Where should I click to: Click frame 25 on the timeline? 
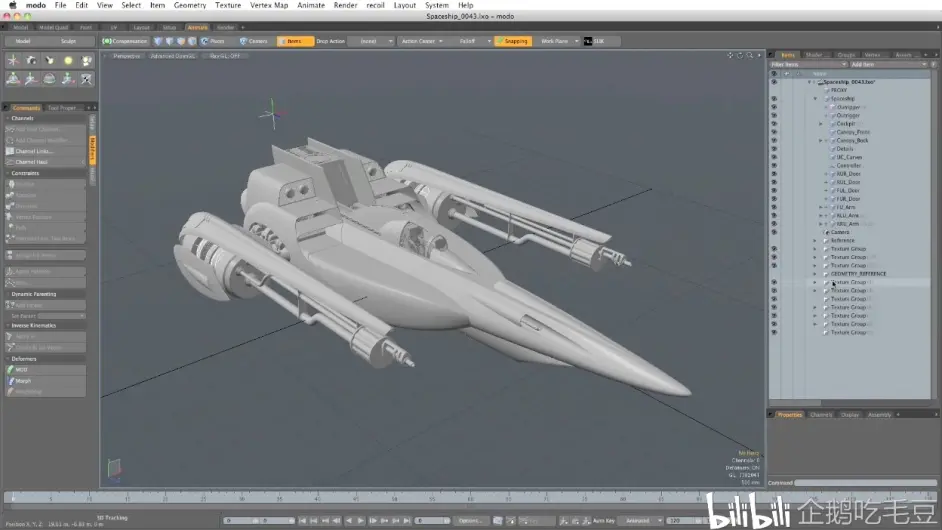point(203,499)
